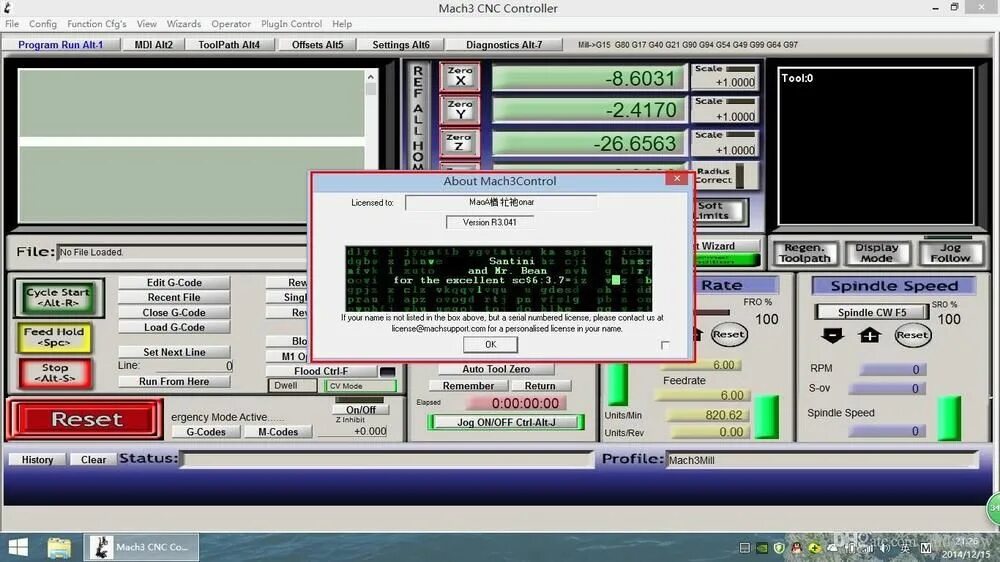This screenshot has height=562, width=1000.
Task: Toggle Spindle CW F5
Action: tap(872, 313)
